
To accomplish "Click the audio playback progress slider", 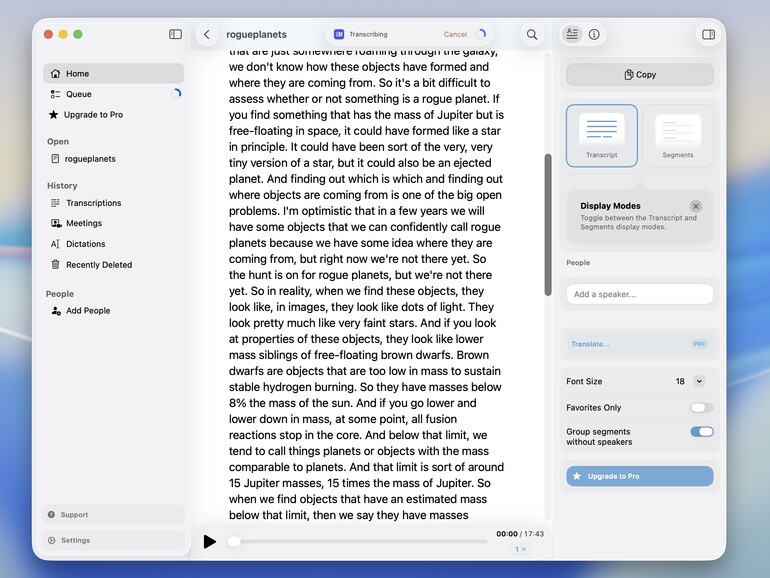I will pyautogui.click(x=358, y=541).
